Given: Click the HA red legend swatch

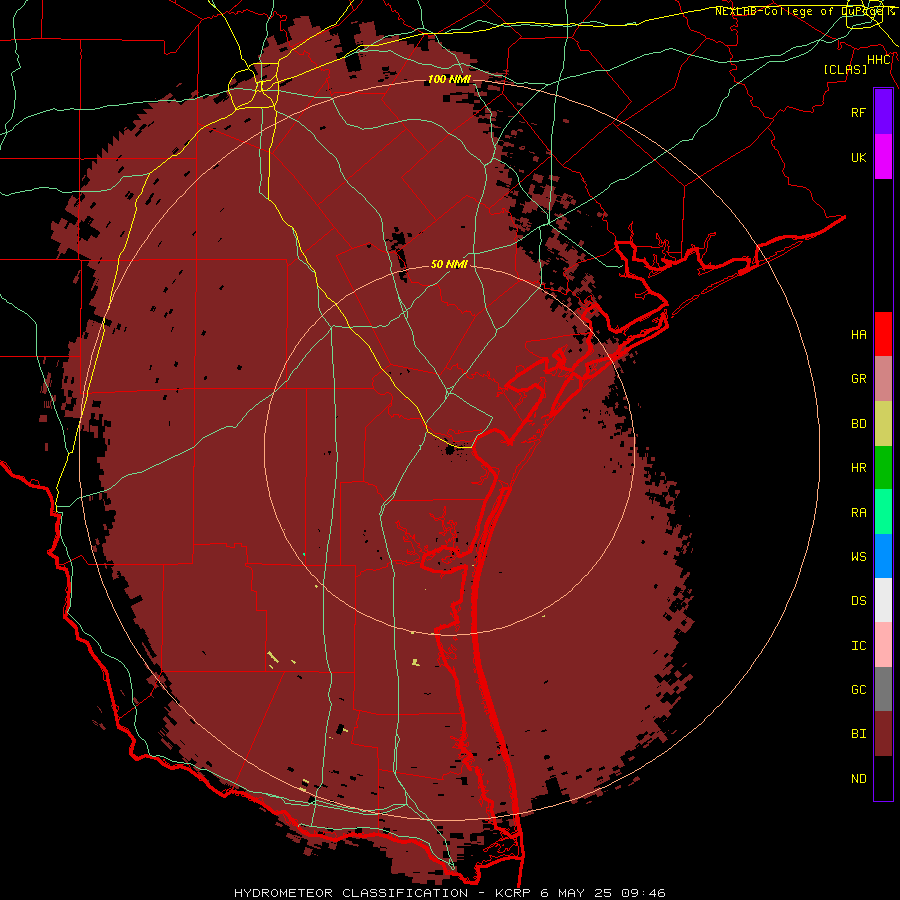Looking at the screenshot, I should tap(883, 334).
